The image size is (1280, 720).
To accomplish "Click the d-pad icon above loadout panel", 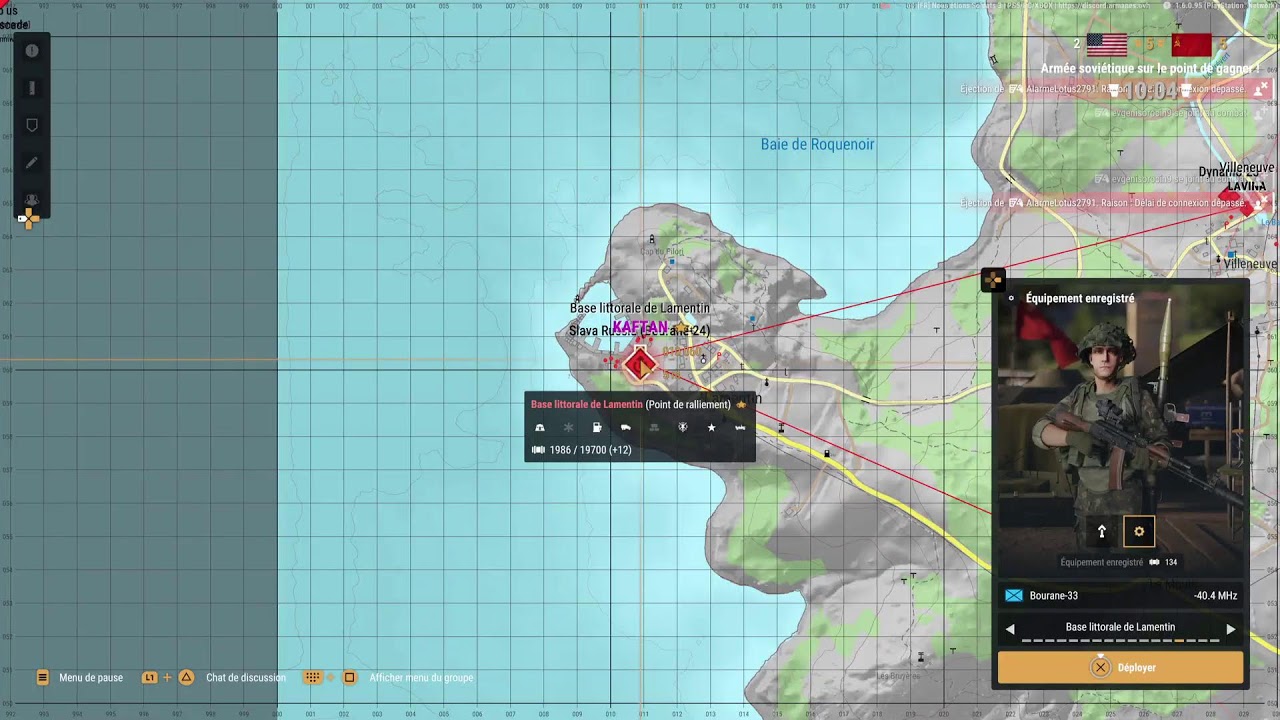I will coord(993,280).
